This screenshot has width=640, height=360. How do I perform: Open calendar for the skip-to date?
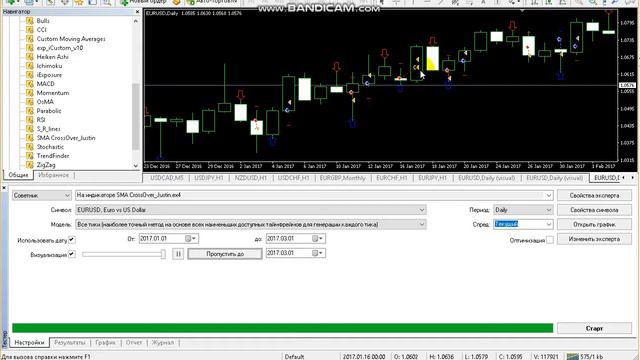[318, 253]
